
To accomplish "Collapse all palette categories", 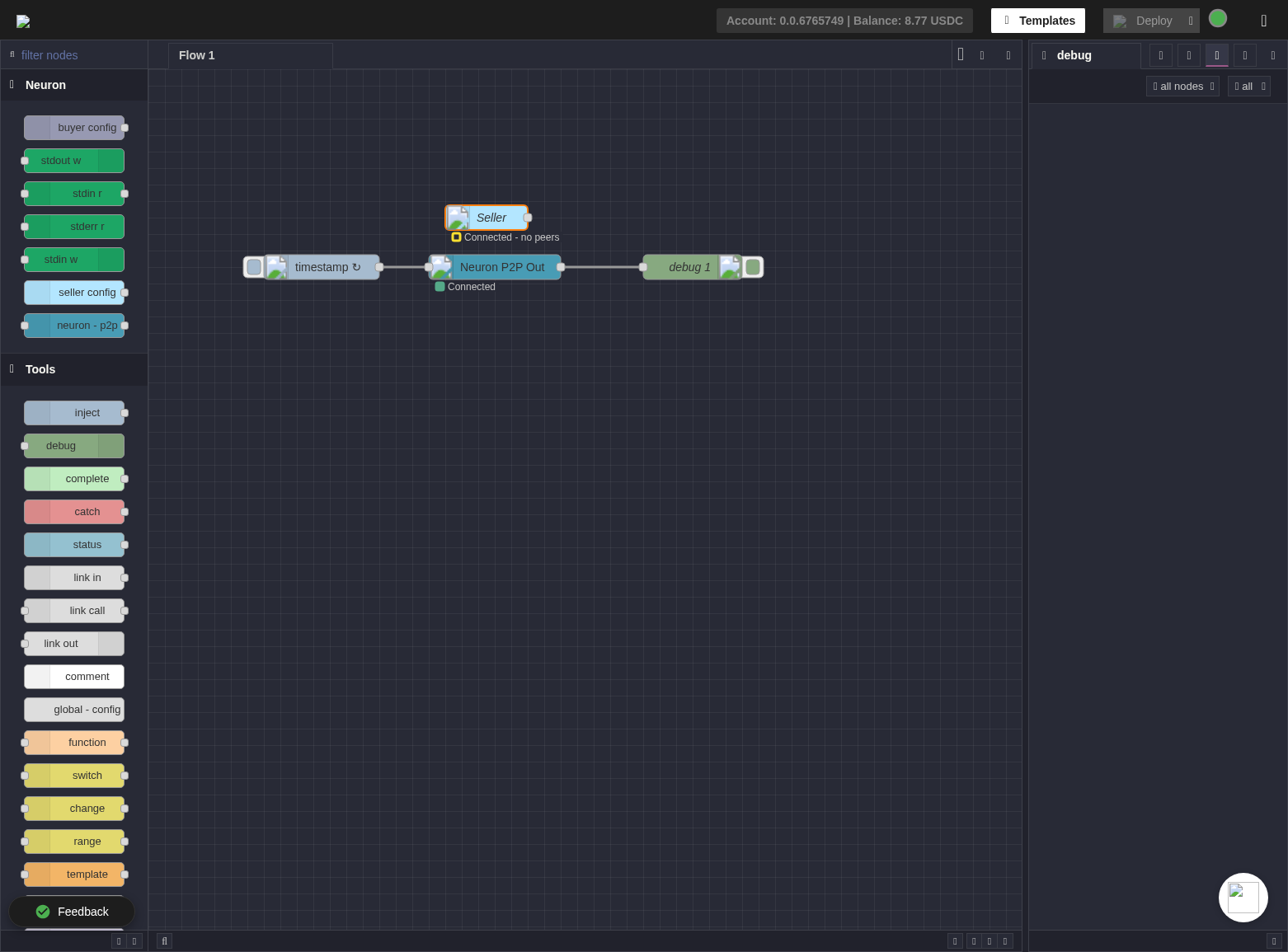I will tap(119, 940).
